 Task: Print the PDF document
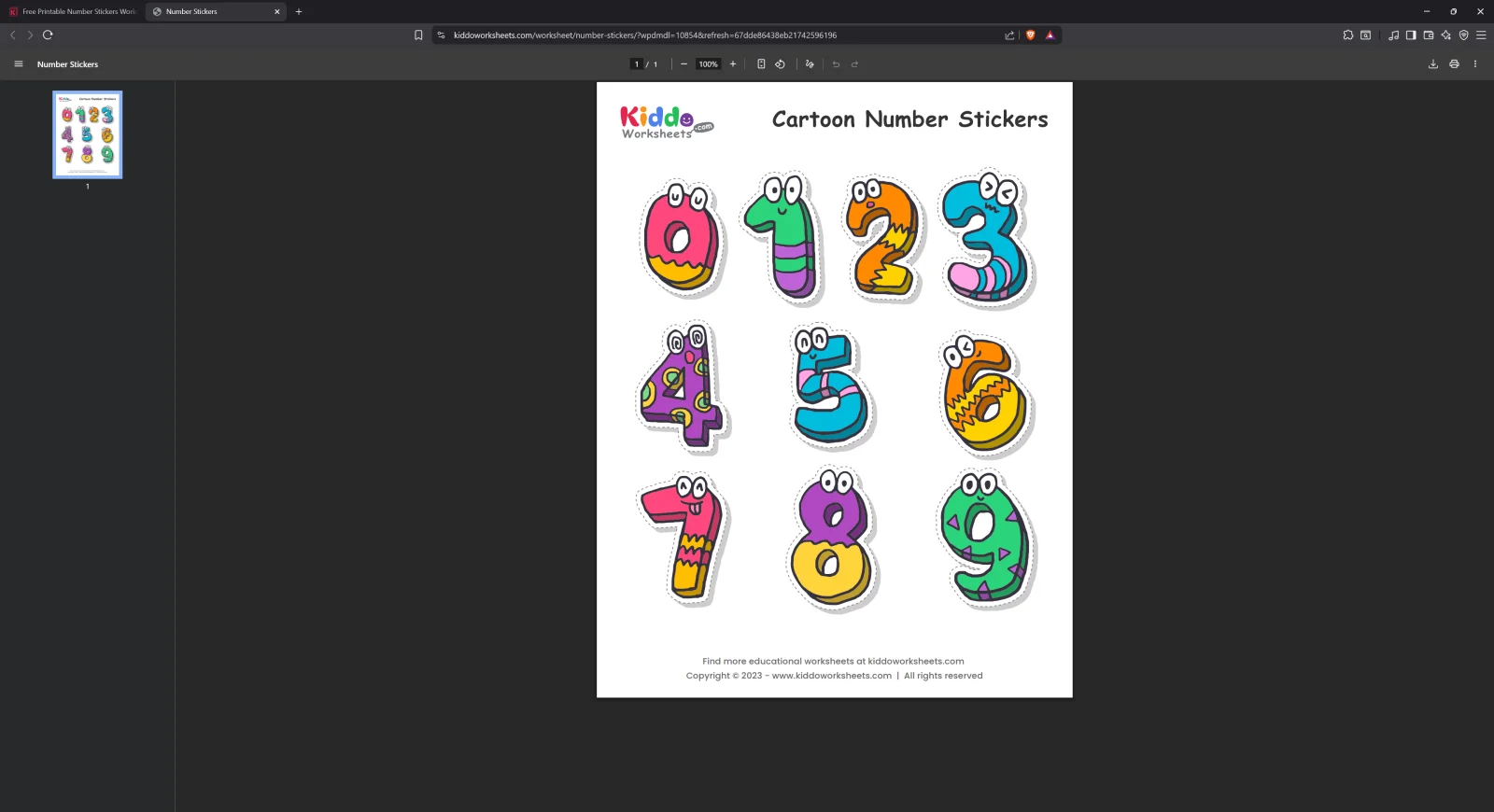point(1454,64)
